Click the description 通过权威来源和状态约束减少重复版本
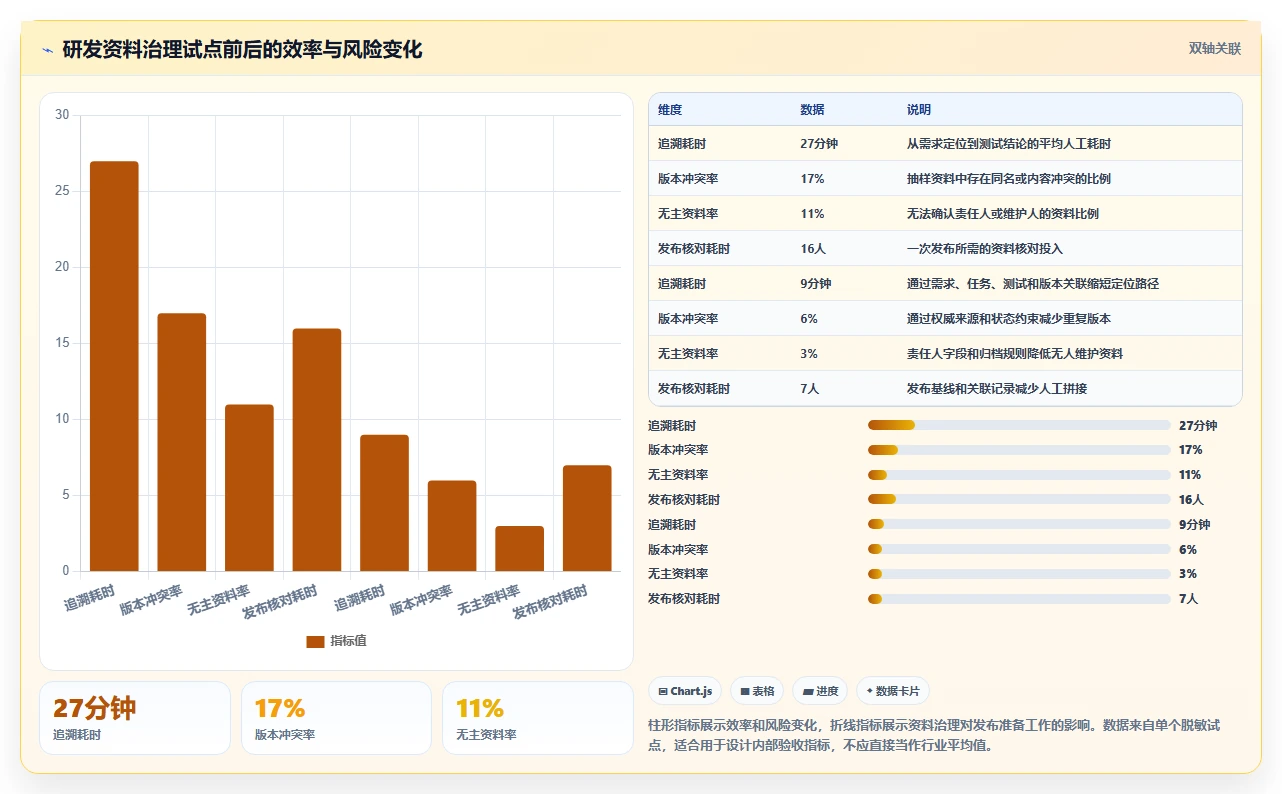 (x=1009, y=319)
